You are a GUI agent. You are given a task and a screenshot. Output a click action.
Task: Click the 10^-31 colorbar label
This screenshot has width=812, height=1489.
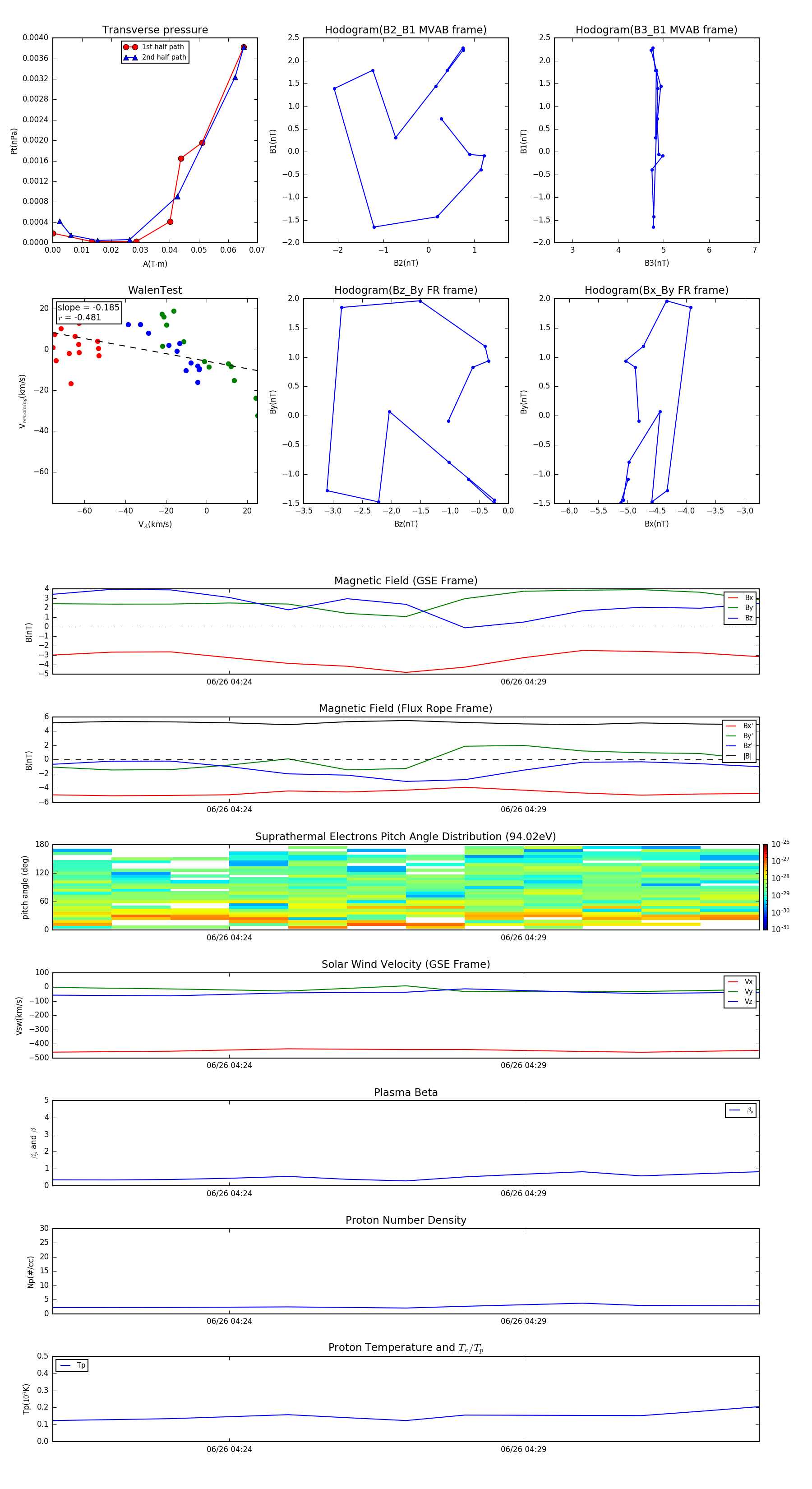[780, 929]
